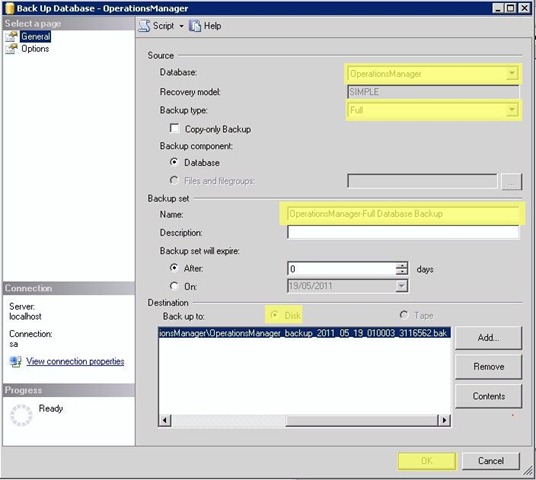
Task: Decrease days with spinner down arrow
Action: [x=402, y=272]
